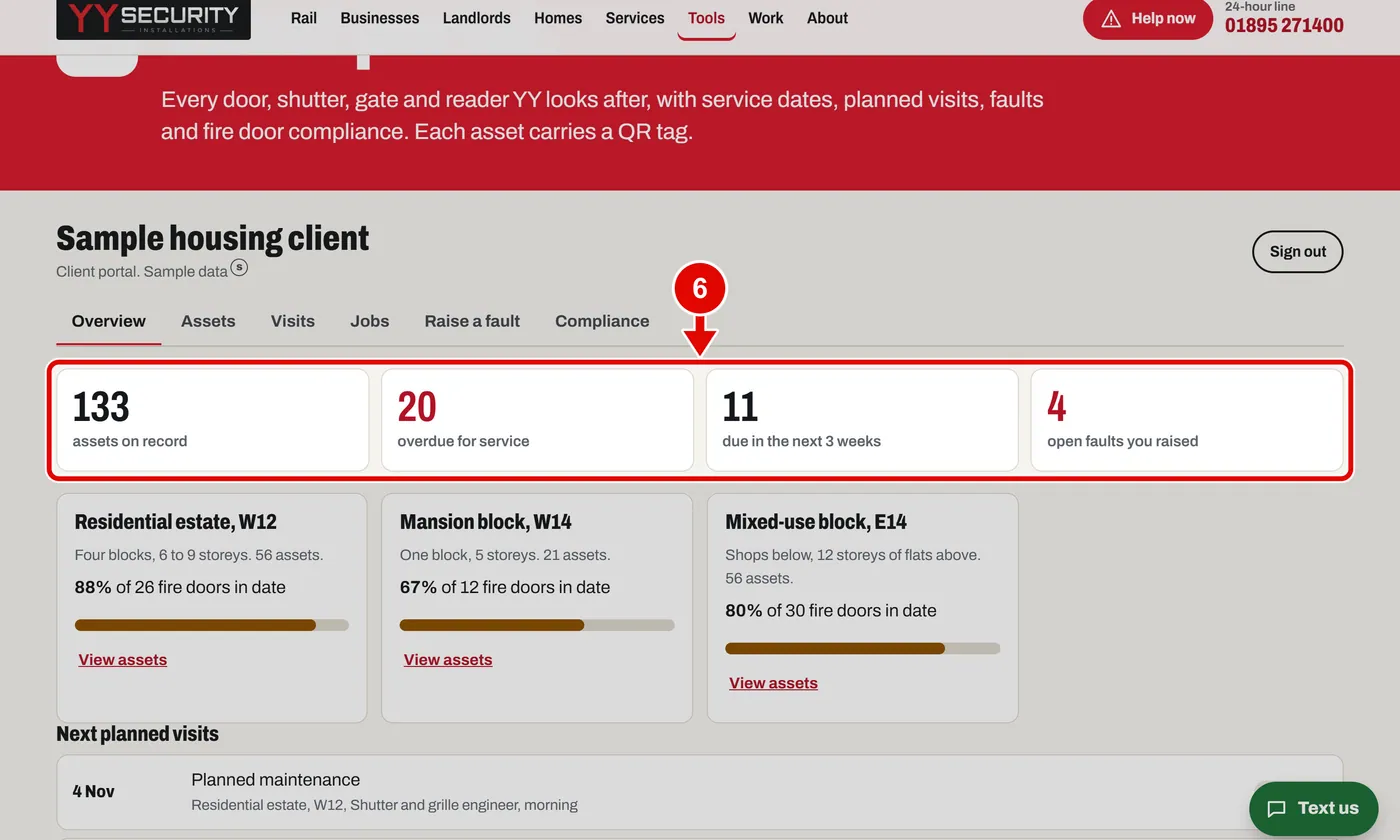This screenshot has width=1400, height=840.
Task: Click the 4 Nov Planned maintenance visit row
Action: (x=700, y=792)
